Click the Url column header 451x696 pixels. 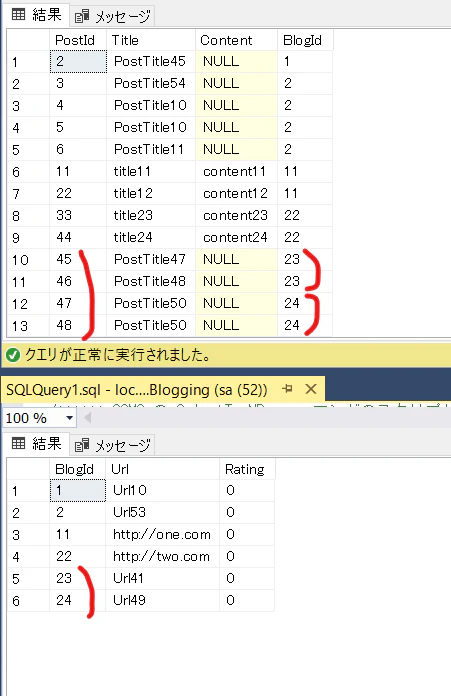(162, 469)
